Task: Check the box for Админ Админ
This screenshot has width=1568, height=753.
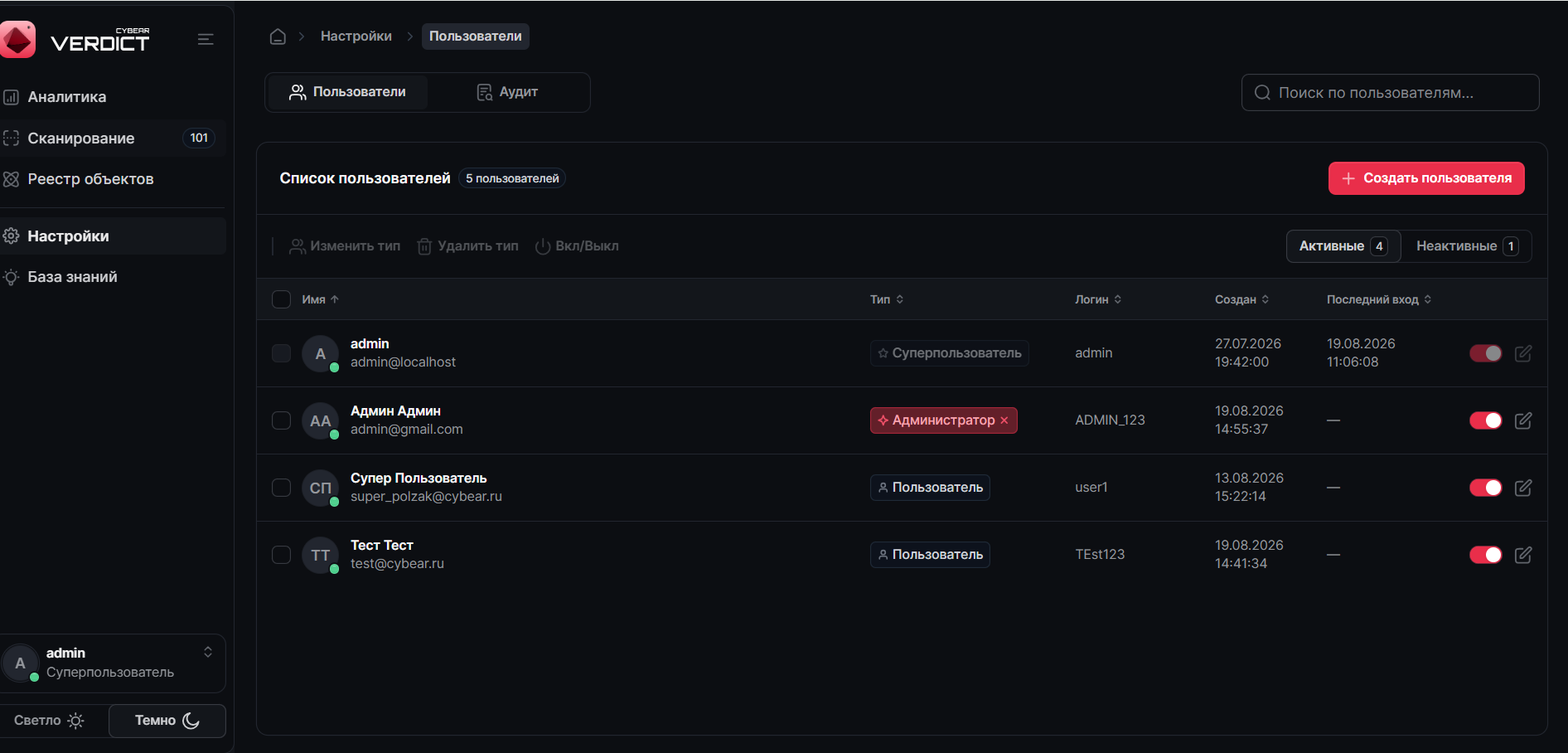Action: 282,420
